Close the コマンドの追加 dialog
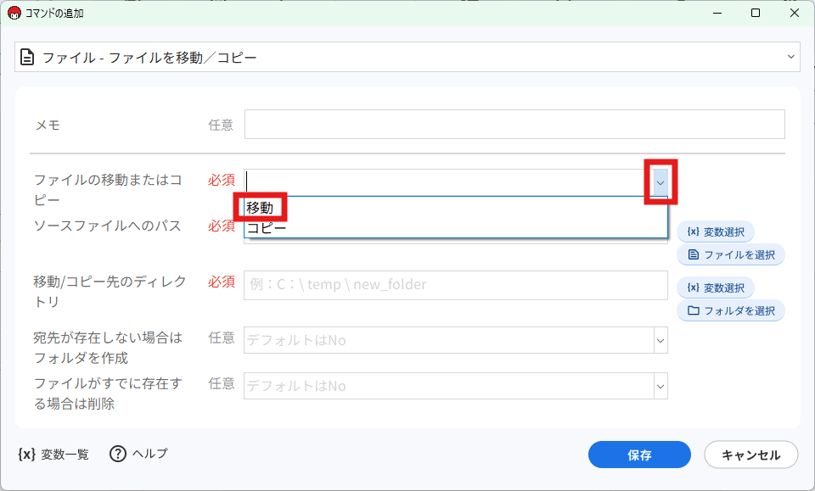The image size is (815, 491). (794, 13)
